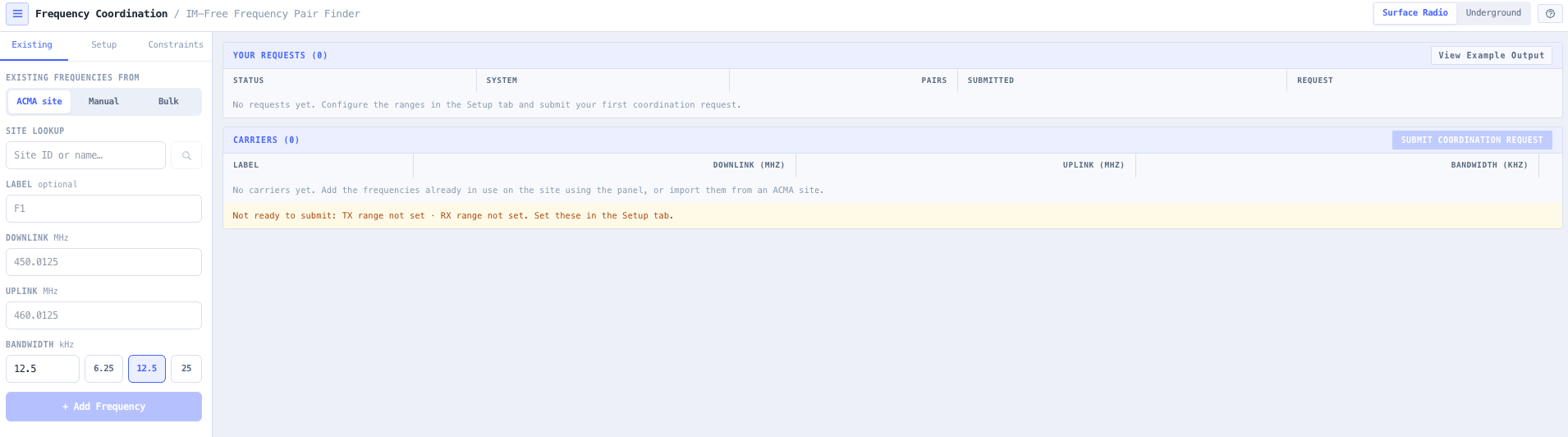Click the 'Not ready to submit' warning text
The width and height of the screenshot is (1568, 437).
coord(453,216)
